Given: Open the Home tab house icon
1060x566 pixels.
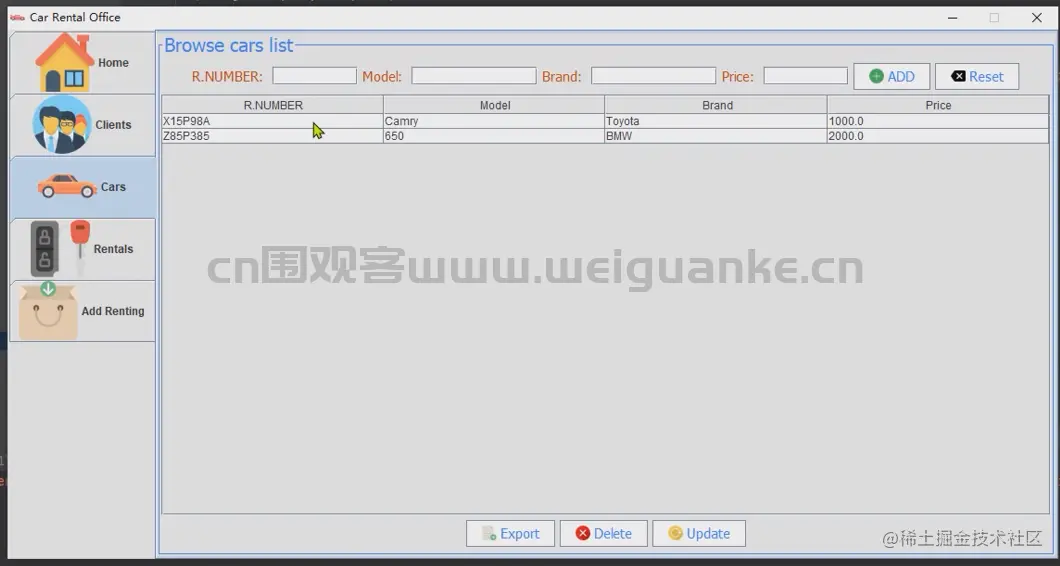Looking at the screenshot, I should [x=64, y=62].
